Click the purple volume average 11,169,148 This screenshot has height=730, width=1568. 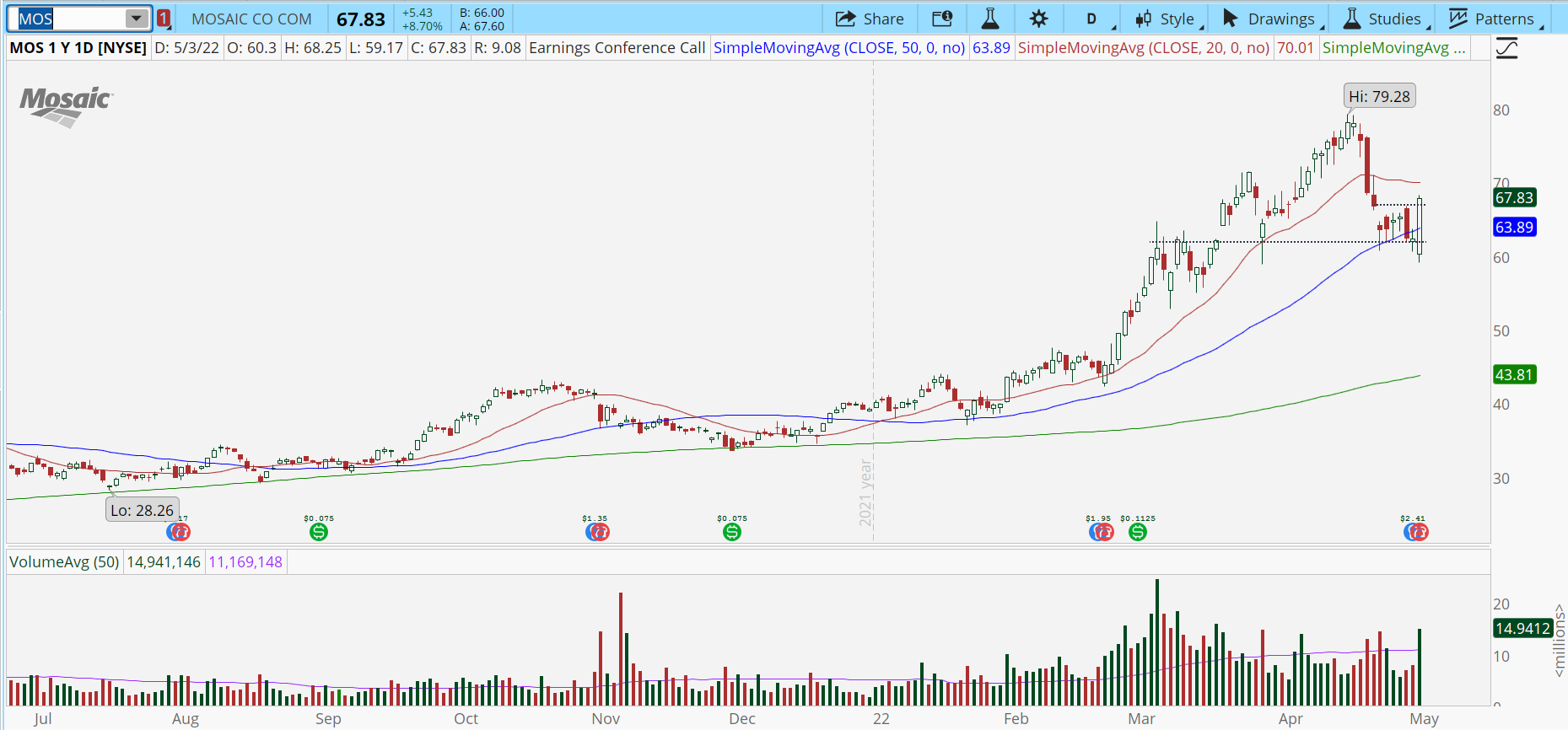(245, 562)
